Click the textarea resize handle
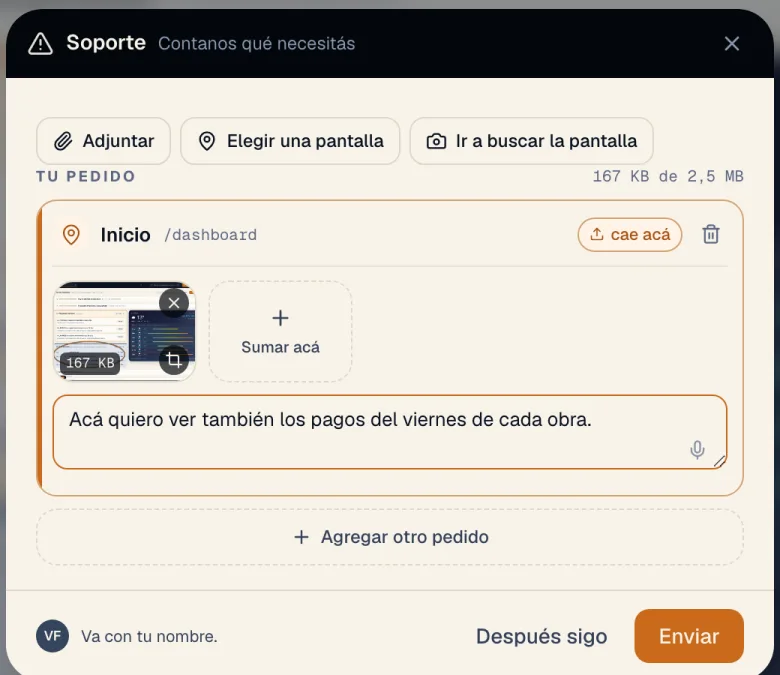 (x=720, y=462)
